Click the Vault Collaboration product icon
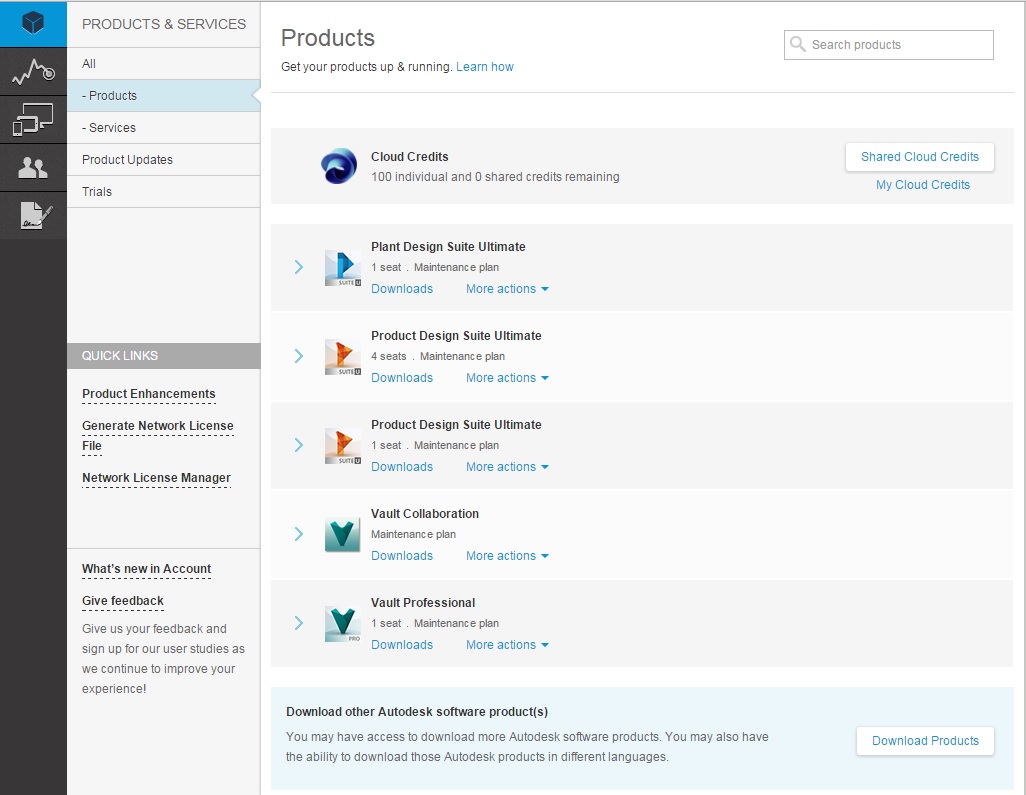The width and height of the screenshot is (1026, 795). (342, 535)
